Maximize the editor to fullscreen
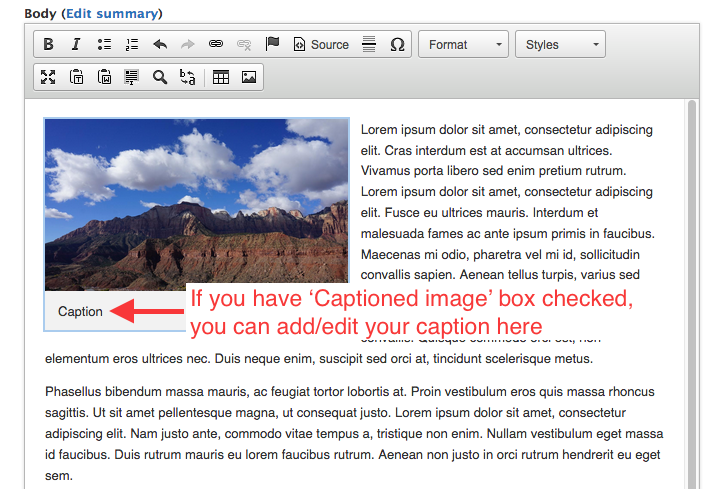 [x=48, y=77]
